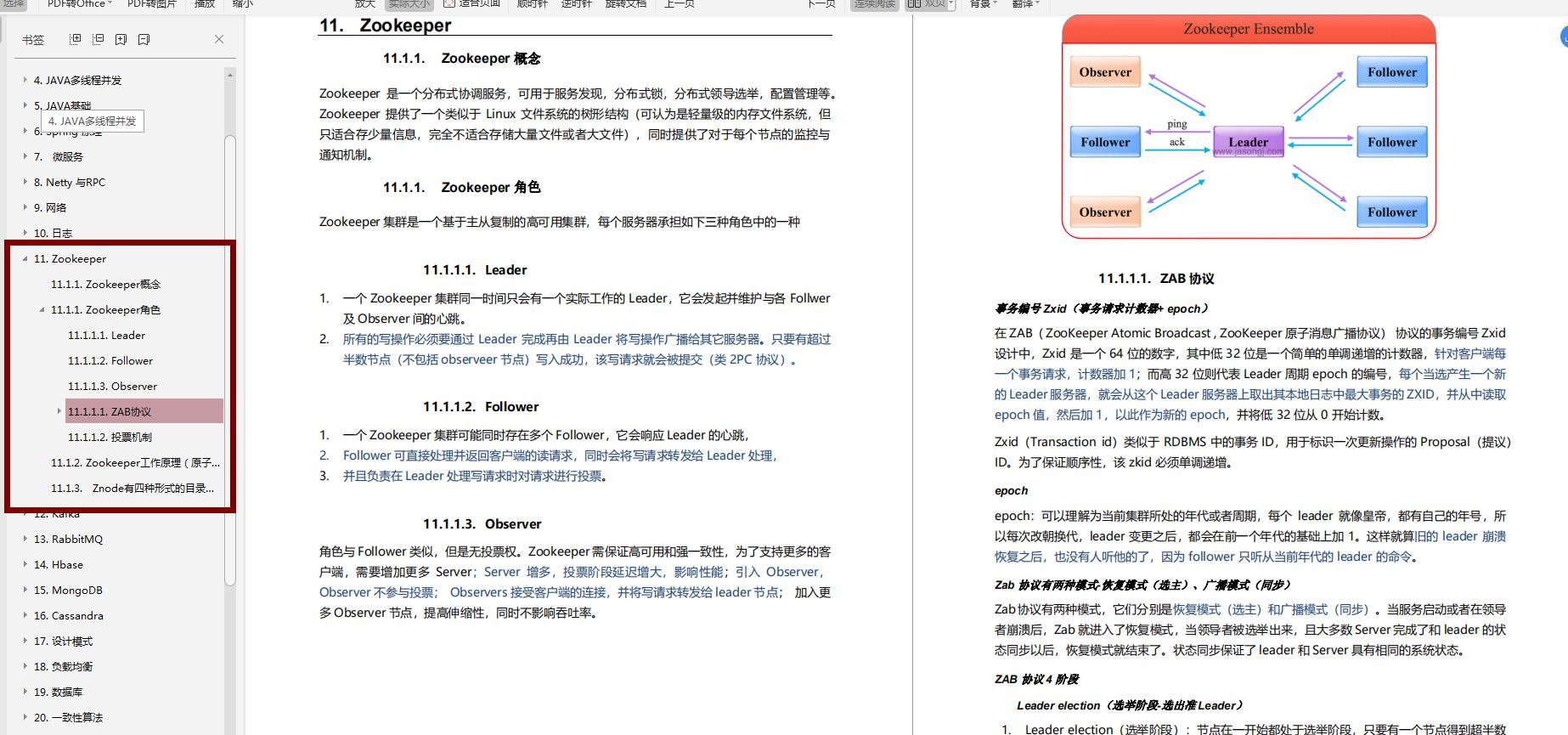The height and width of the screenshot is (735, 1568).
Task: Click the collapse-all bookmarks icon
Action: [x=98, y=39]
